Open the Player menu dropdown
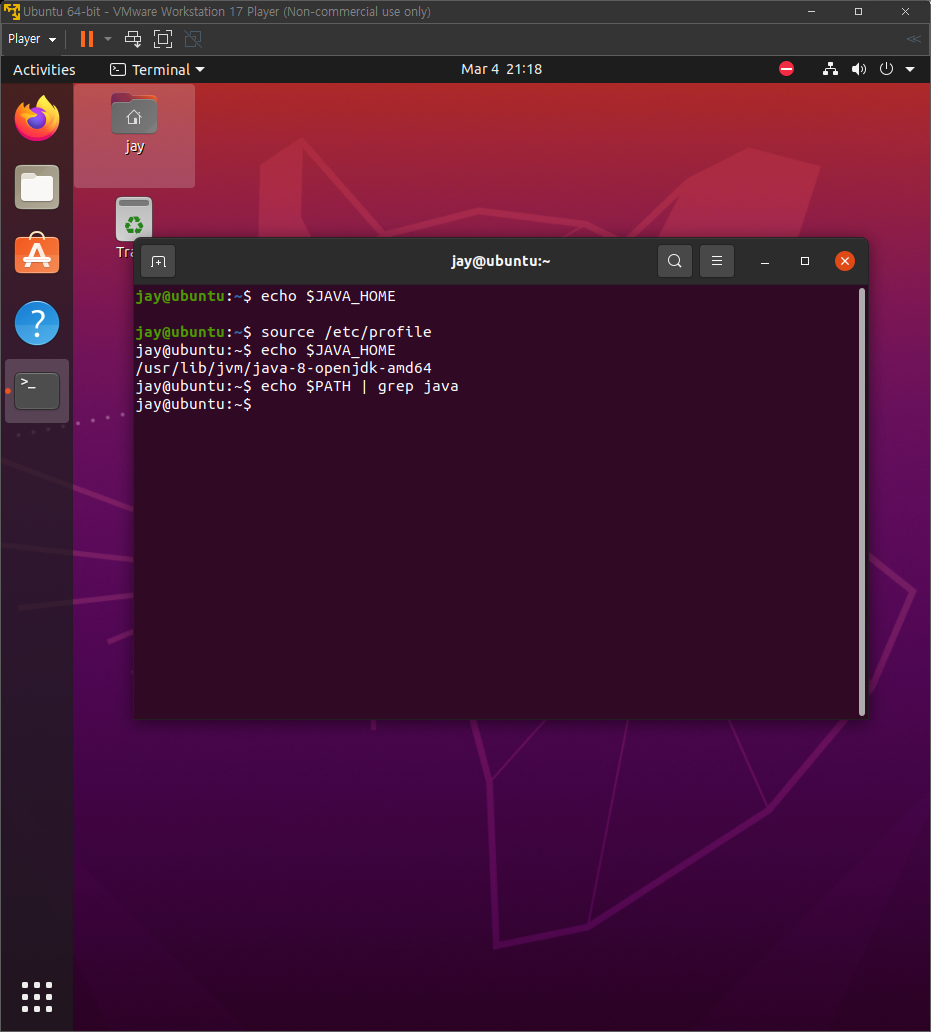Screen dimensions: 931x1032 32,39
